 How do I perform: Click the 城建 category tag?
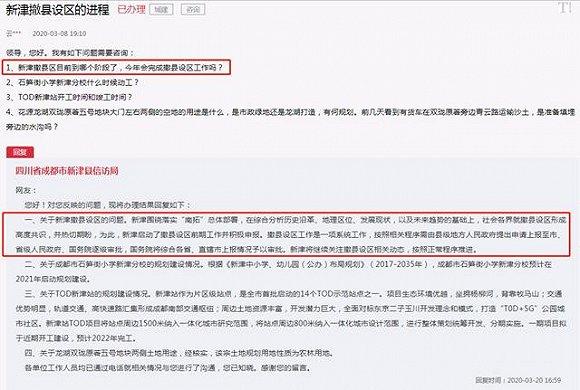161,10
